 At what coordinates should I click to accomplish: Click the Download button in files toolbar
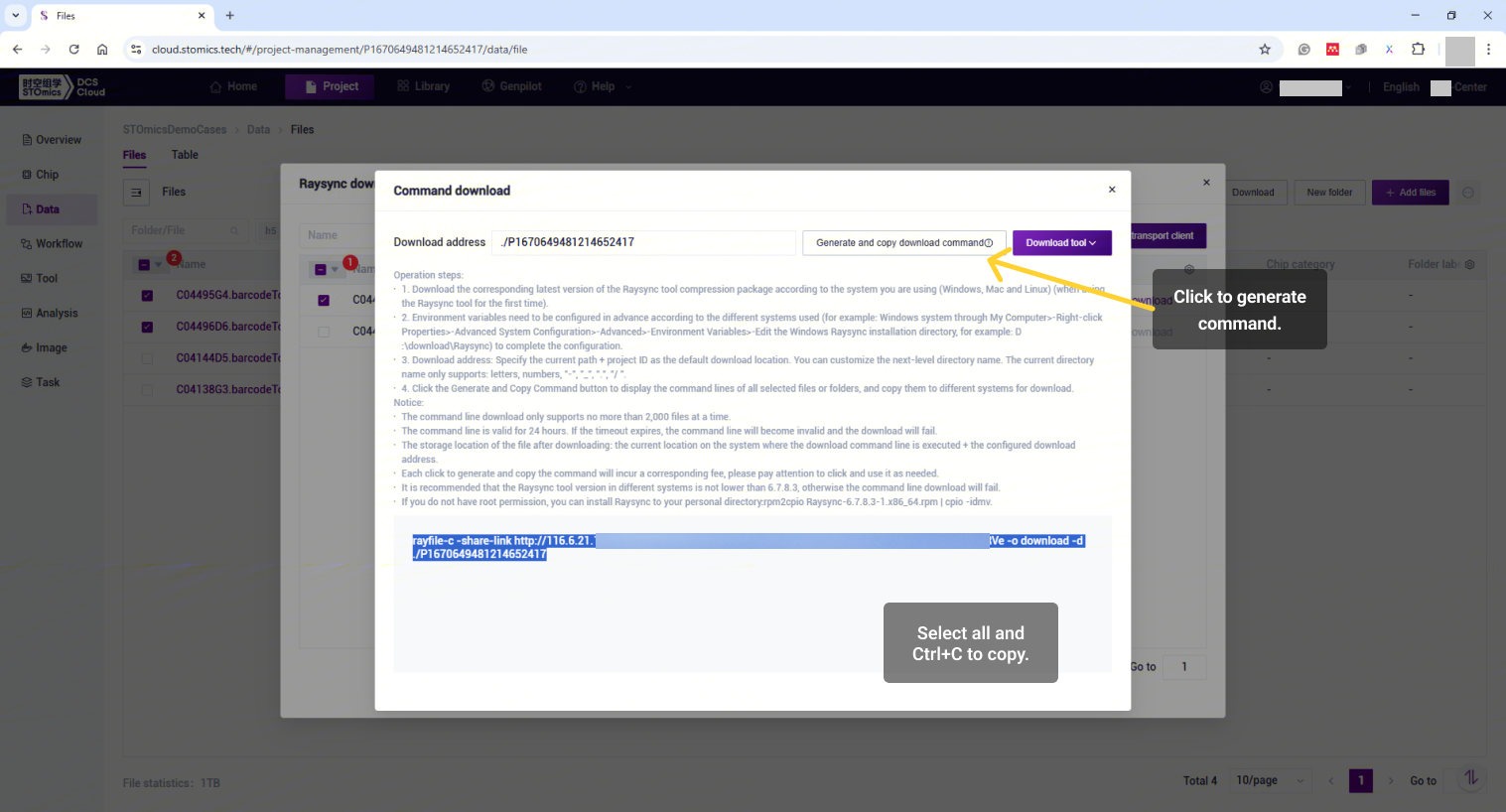pyautogui.click(x=1256, y=193)
